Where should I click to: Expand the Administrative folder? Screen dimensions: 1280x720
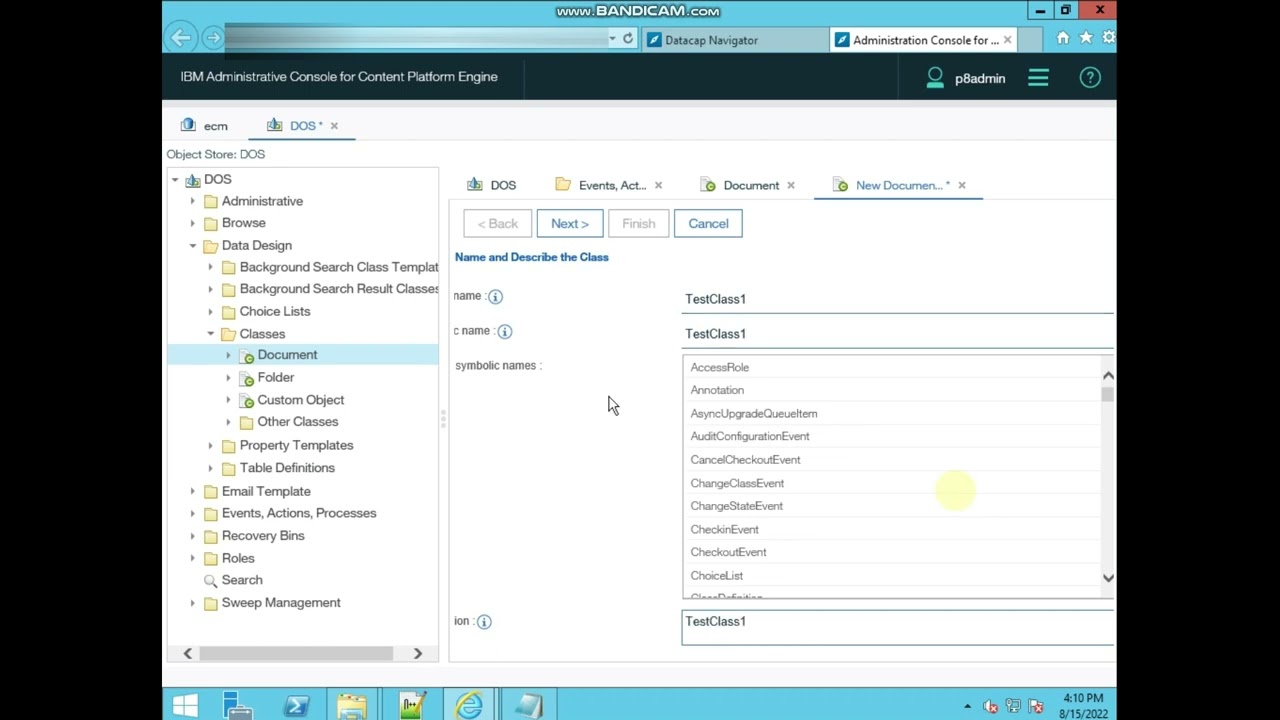pyautogui.click(x=193, y=201)
